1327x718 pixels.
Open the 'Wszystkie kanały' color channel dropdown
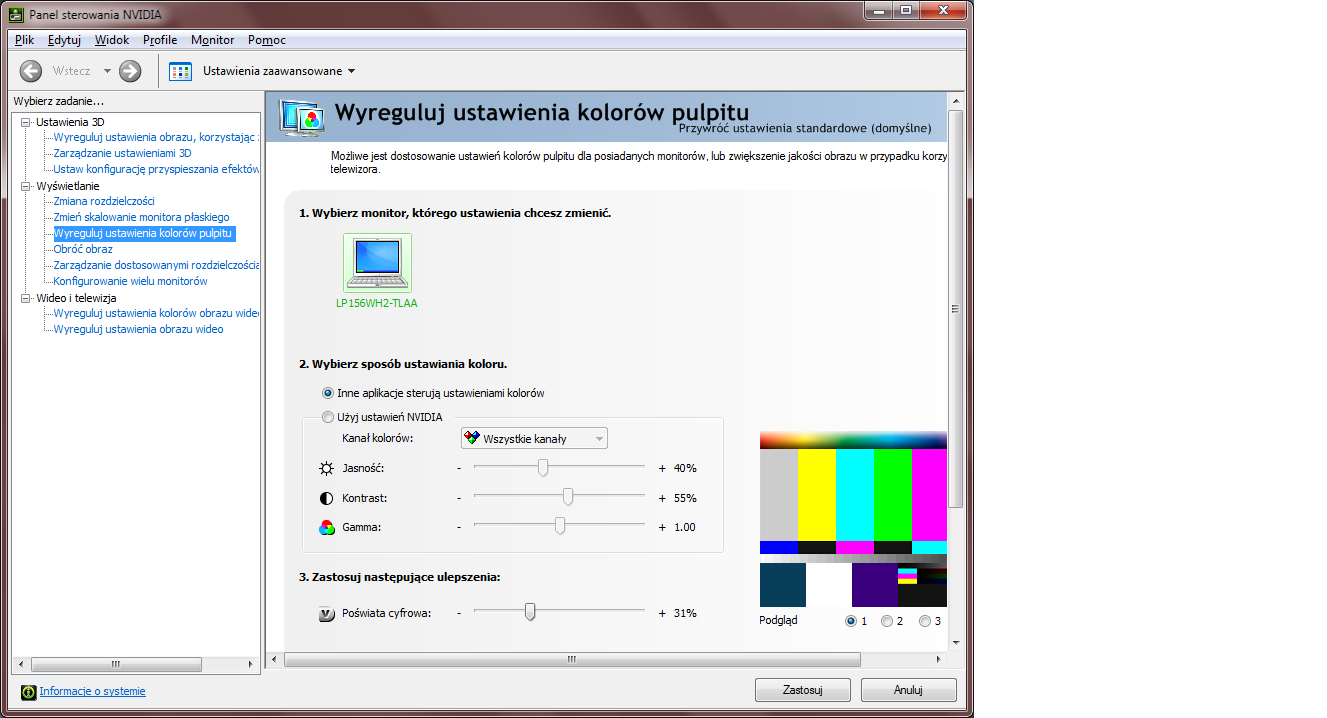534,438
